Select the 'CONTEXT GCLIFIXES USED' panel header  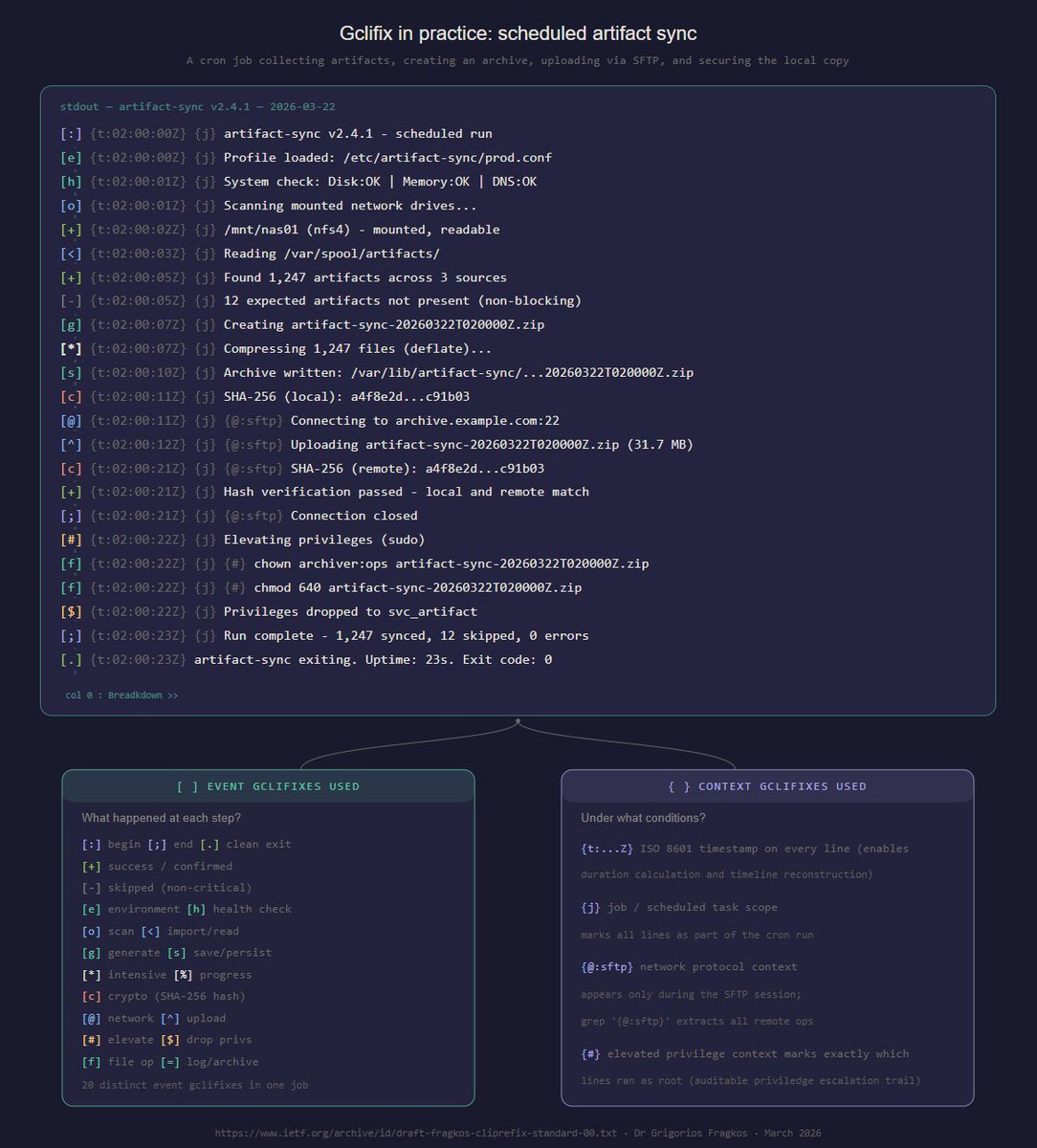[x=767, y=786]
